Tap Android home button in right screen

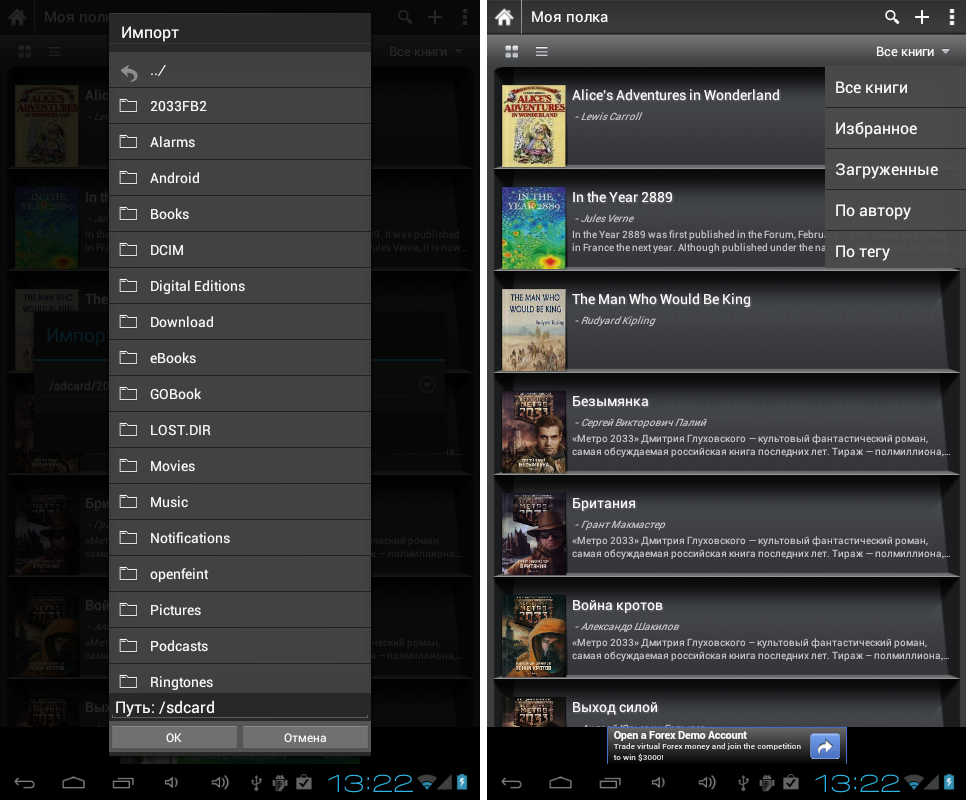[x=561, y=783]
